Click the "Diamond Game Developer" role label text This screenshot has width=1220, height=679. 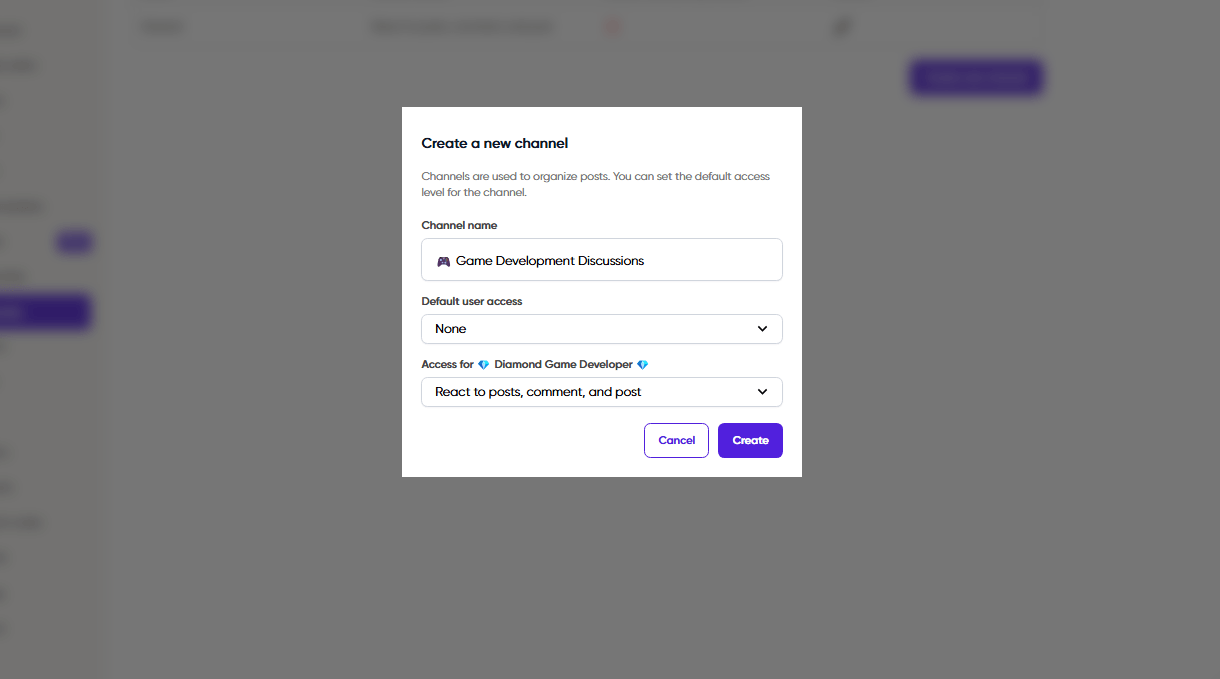563,365
